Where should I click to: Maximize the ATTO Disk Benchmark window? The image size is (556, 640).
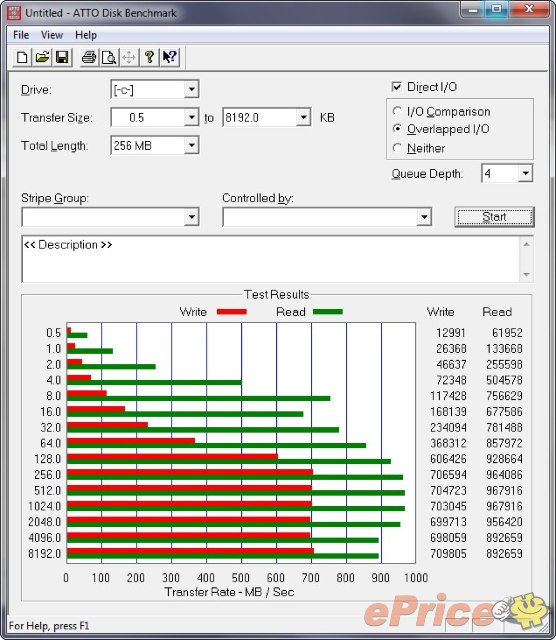(496, 9)
